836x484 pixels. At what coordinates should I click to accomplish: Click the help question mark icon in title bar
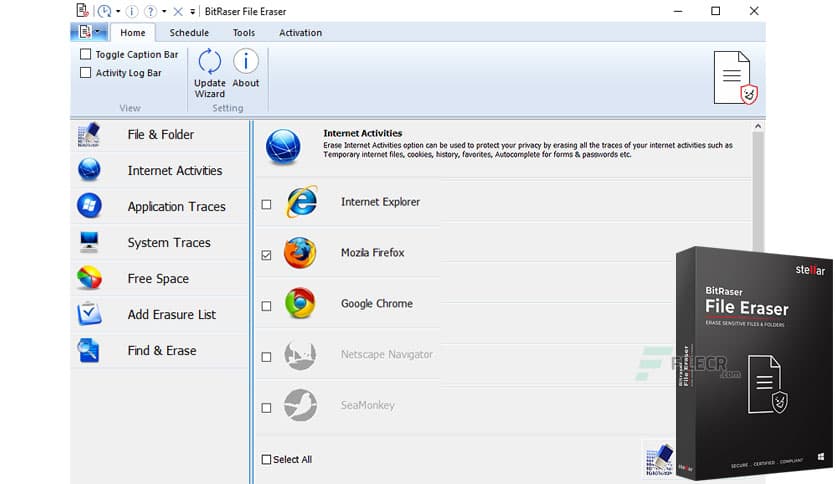pos(150,11)
